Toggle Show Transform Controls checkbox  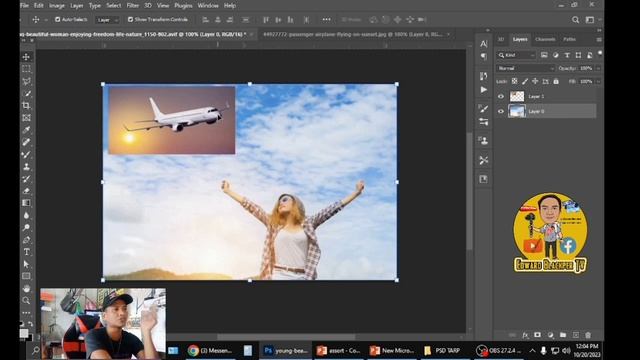[130, 20]
